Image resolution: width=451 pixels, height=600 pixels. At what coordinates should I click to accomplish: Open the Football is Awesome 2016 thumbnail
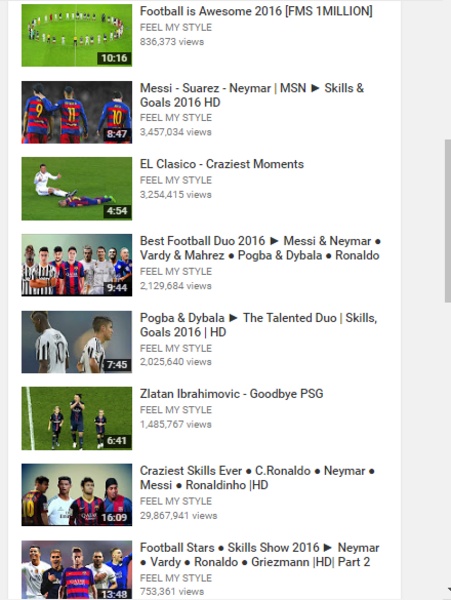(x=77, y=35)
